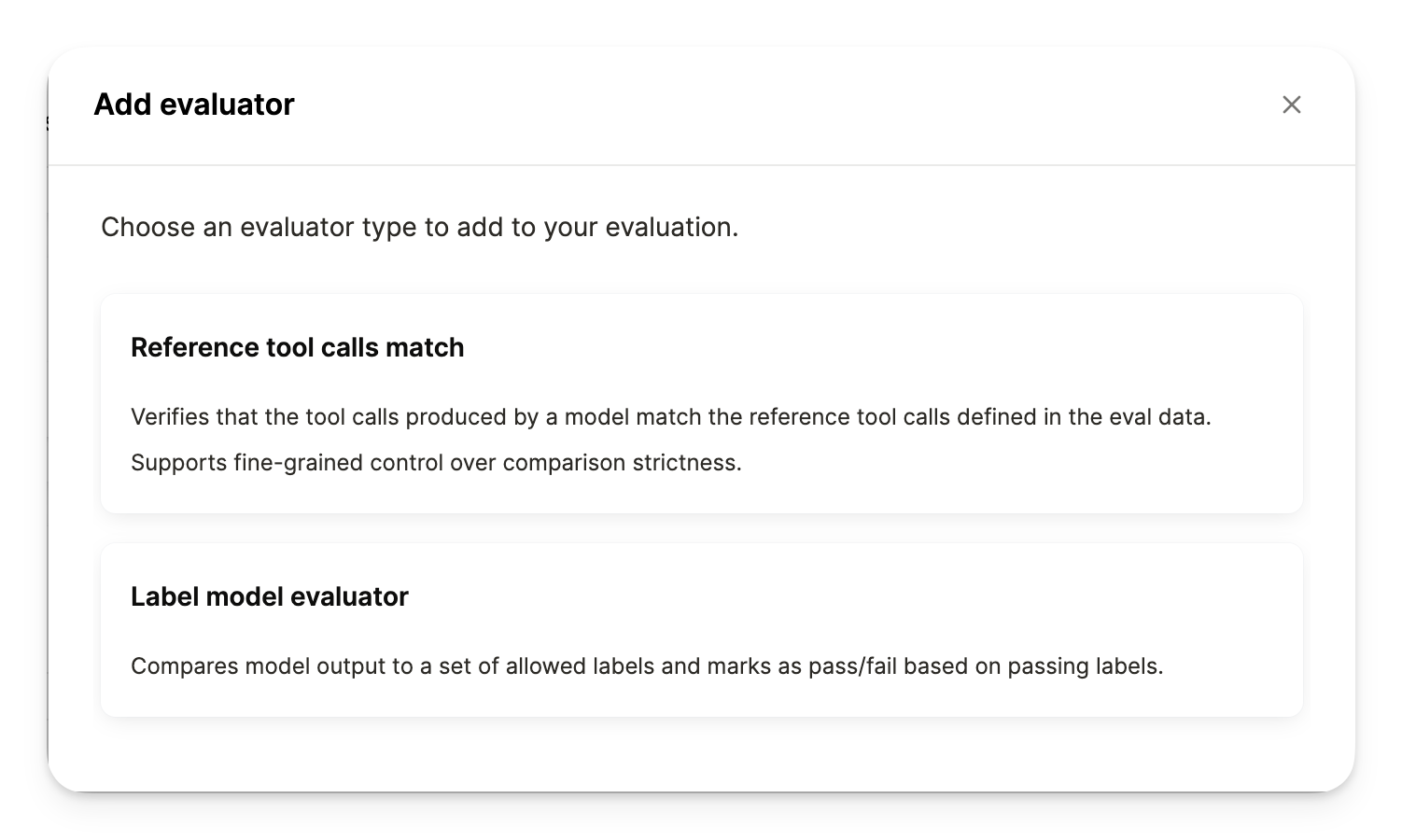The height and width of the screenshot is (840, 1402).
Task: Choose the evaluator comparing output to labels
Action: pos(701,629)
